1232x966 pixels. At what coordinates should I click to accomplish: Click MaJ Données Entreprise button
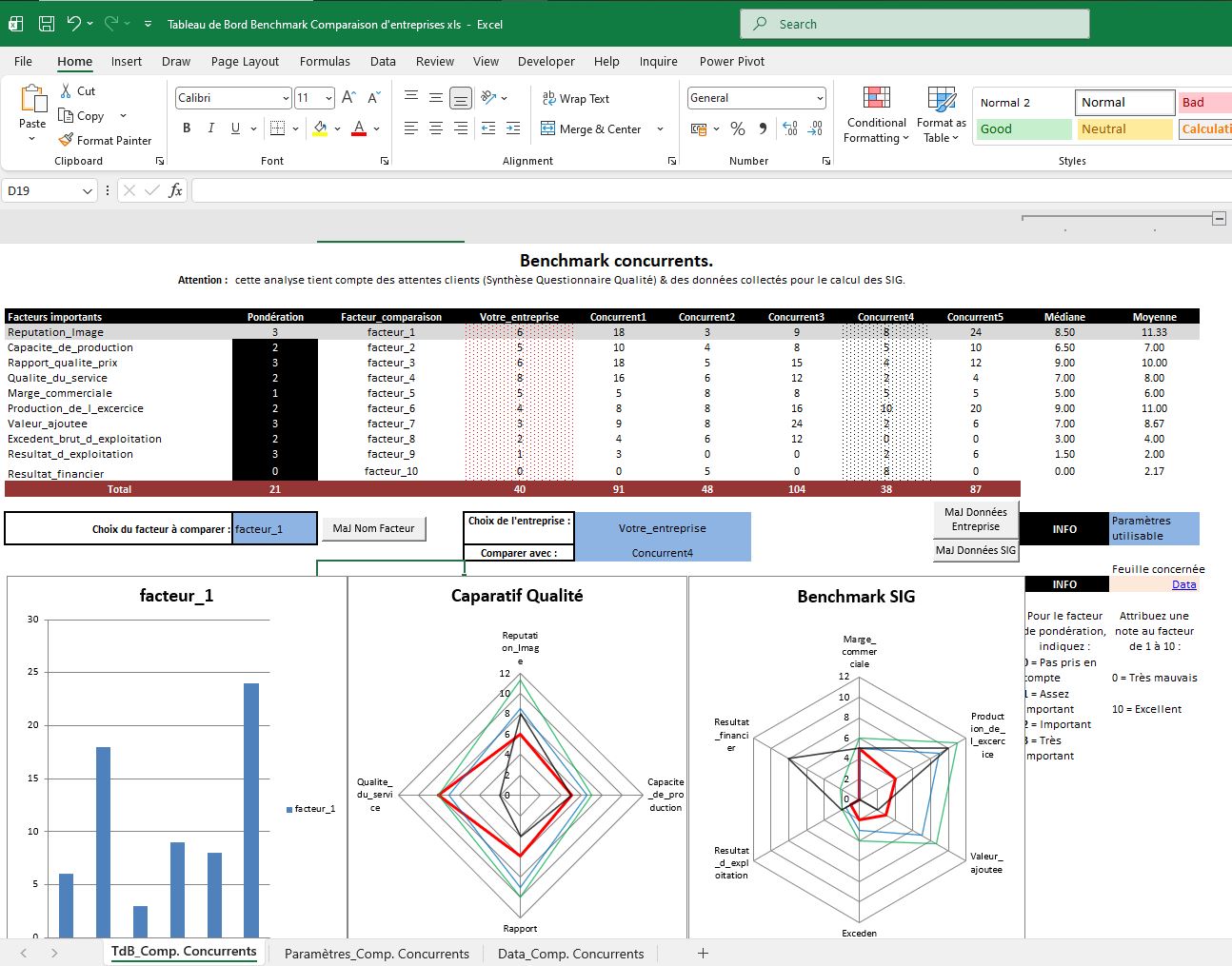(x=976, y=519)
